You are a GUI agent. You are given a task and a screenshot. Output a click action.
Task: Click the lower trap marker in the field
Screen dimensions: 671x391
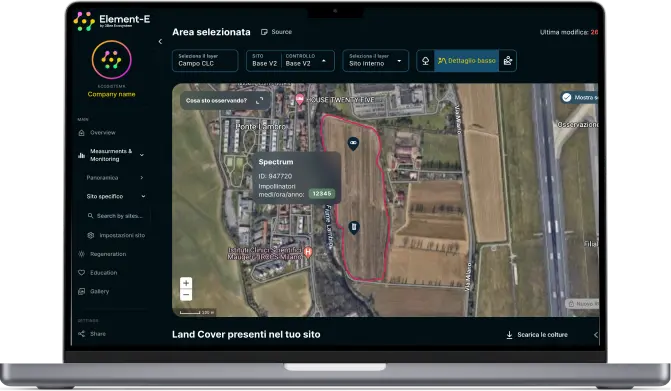[353, 227]
